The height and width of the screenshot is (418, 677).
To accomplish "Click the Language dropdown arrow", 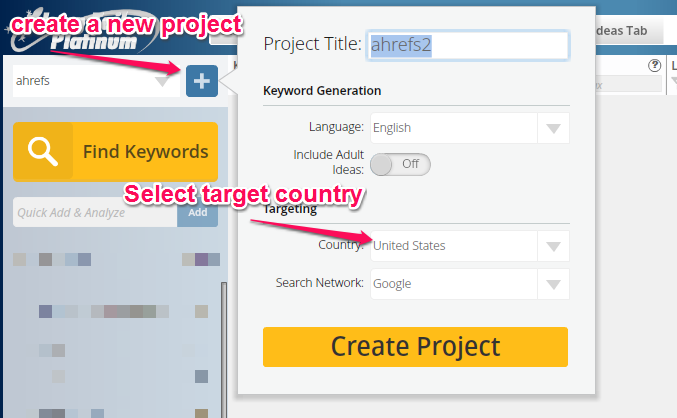I will tap(553, 128).
